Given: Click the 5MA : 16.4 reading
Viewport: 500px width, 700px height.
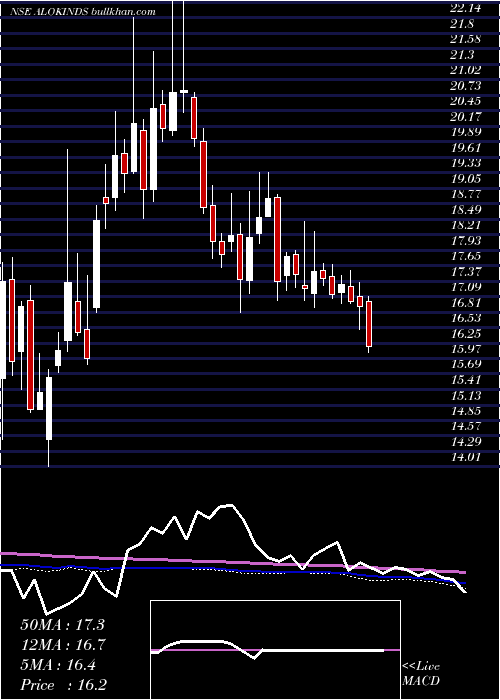Looking at the screenshot, I should coord(58,665).
